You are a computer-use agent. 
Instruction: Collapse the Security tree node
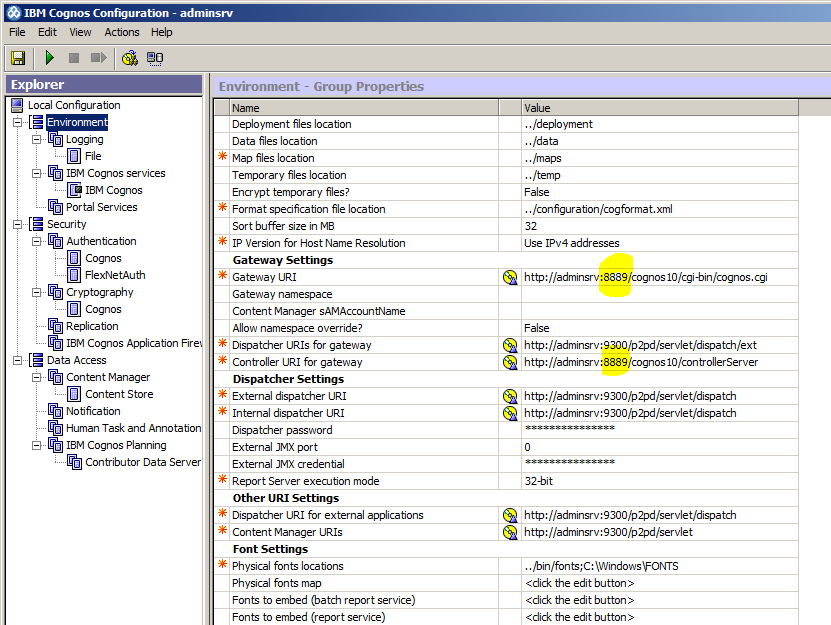tap(17, 224)
